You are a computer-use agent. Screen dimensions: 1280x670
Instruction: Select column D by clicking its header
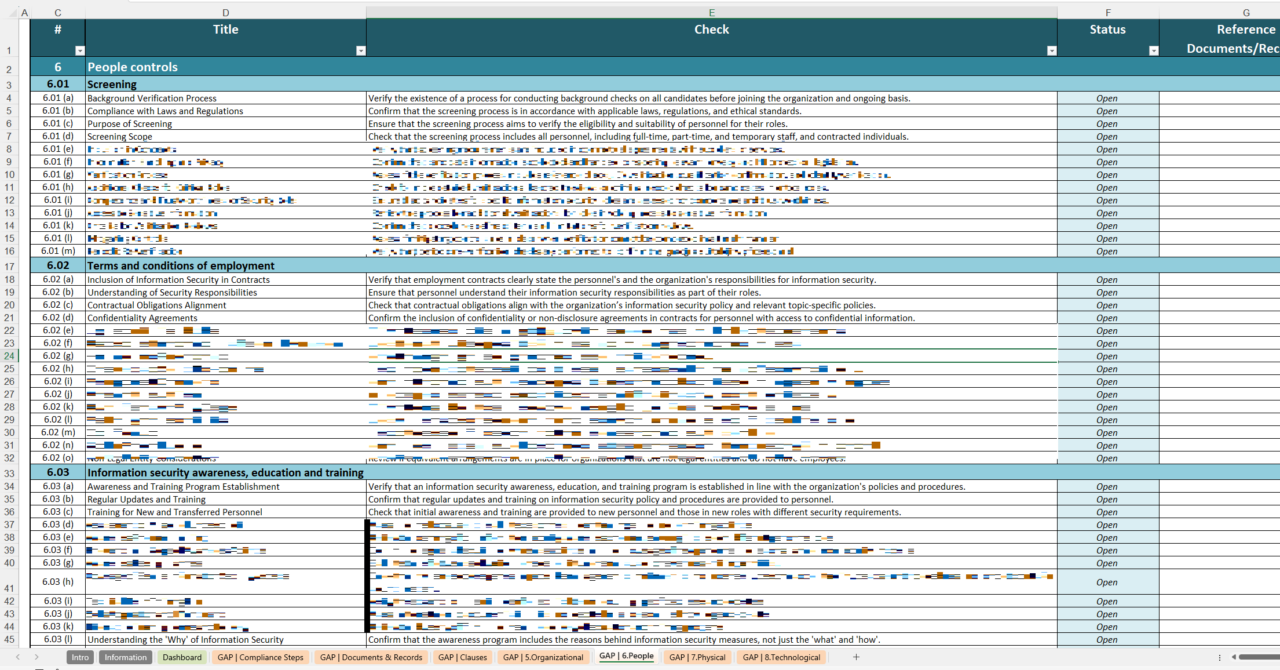[x=225, y=12]
